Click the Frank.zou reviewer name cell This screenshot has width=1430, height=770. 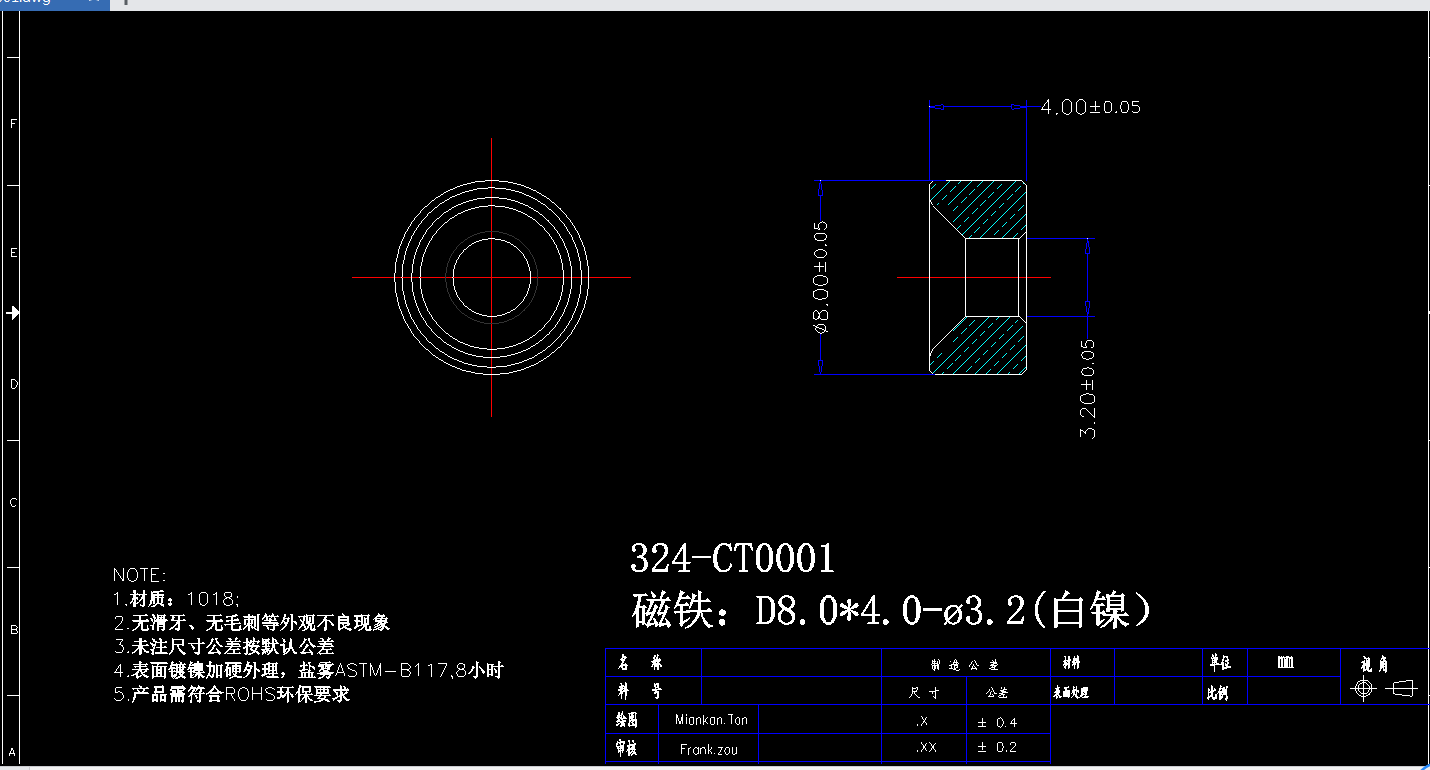click(x=708, y=748)
